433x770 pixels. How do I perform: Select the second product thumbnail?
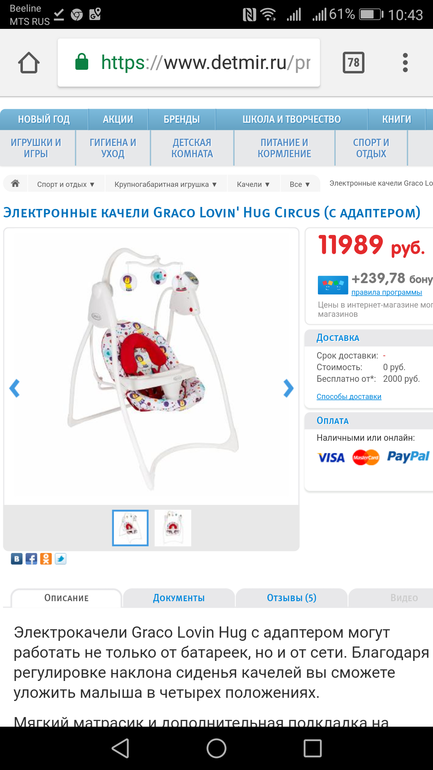(173, 528)
